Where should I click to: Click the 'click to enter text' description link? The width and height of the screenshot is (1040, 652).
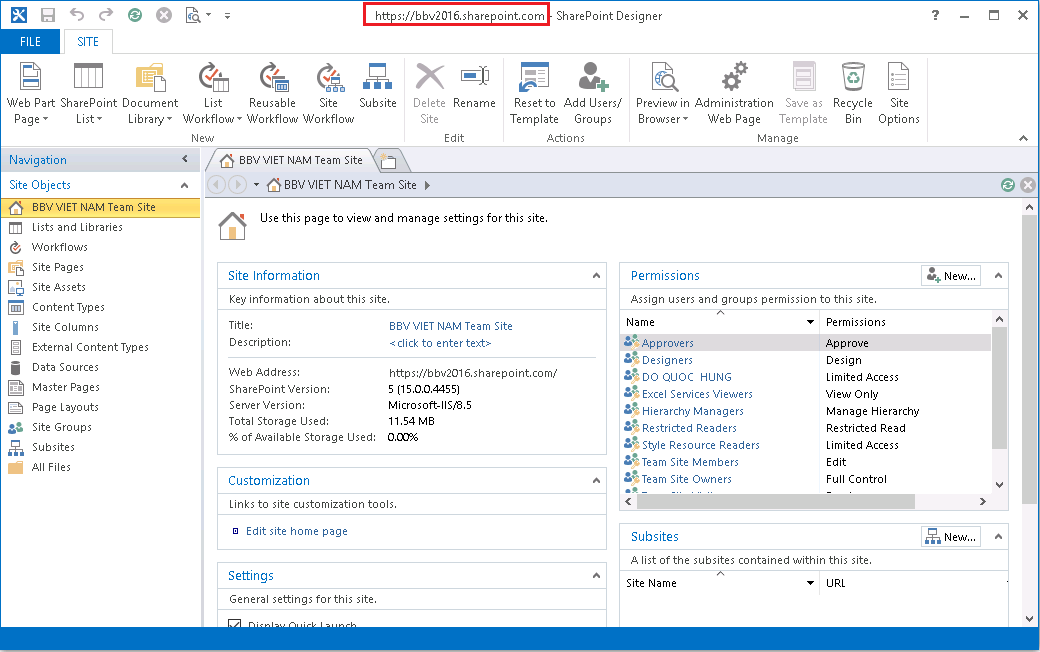tap(440, 343)
